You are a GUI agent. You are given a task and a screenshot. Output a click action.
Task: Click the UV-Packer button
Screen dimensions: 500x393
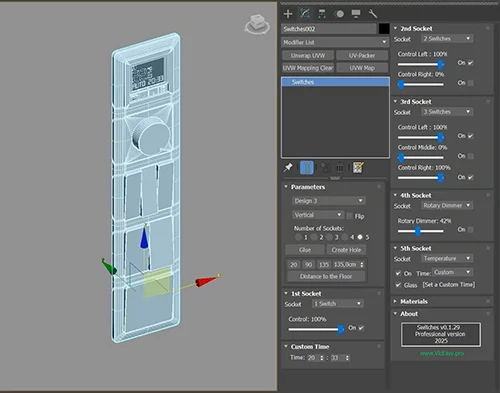point(362,56)
